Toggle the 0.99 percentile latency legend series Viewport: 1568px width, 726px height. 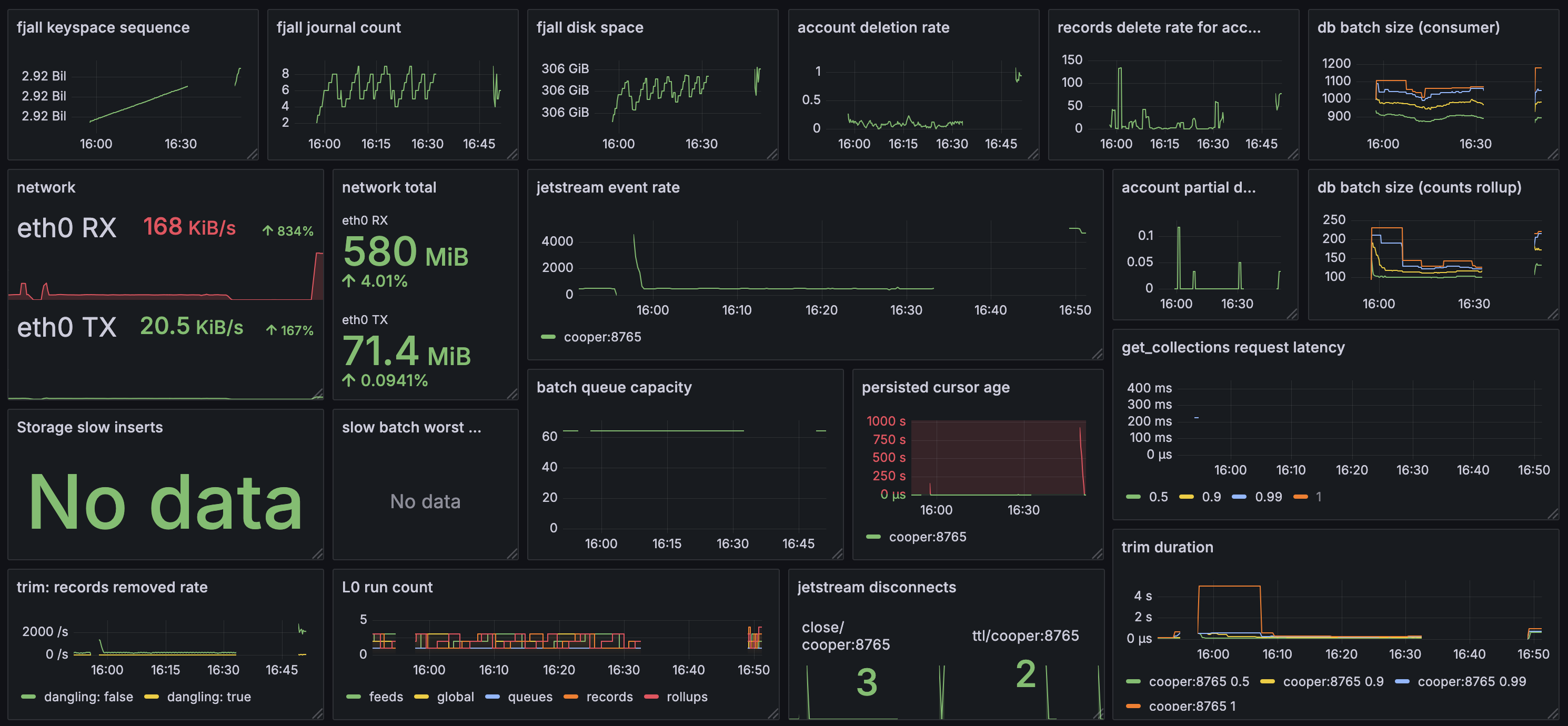point(1268,497)
